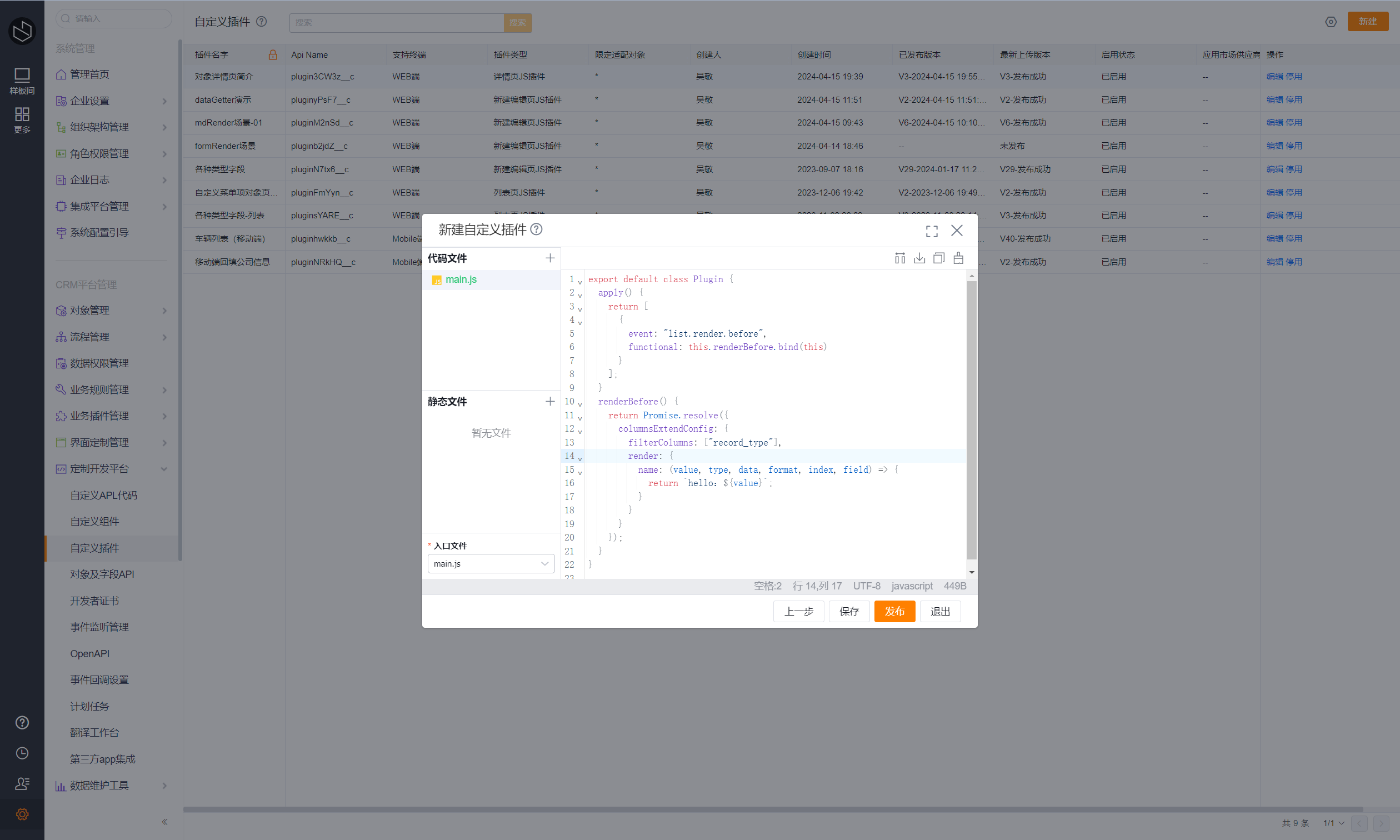Collapse sidebar with double-chevron icon

(164, 822)
